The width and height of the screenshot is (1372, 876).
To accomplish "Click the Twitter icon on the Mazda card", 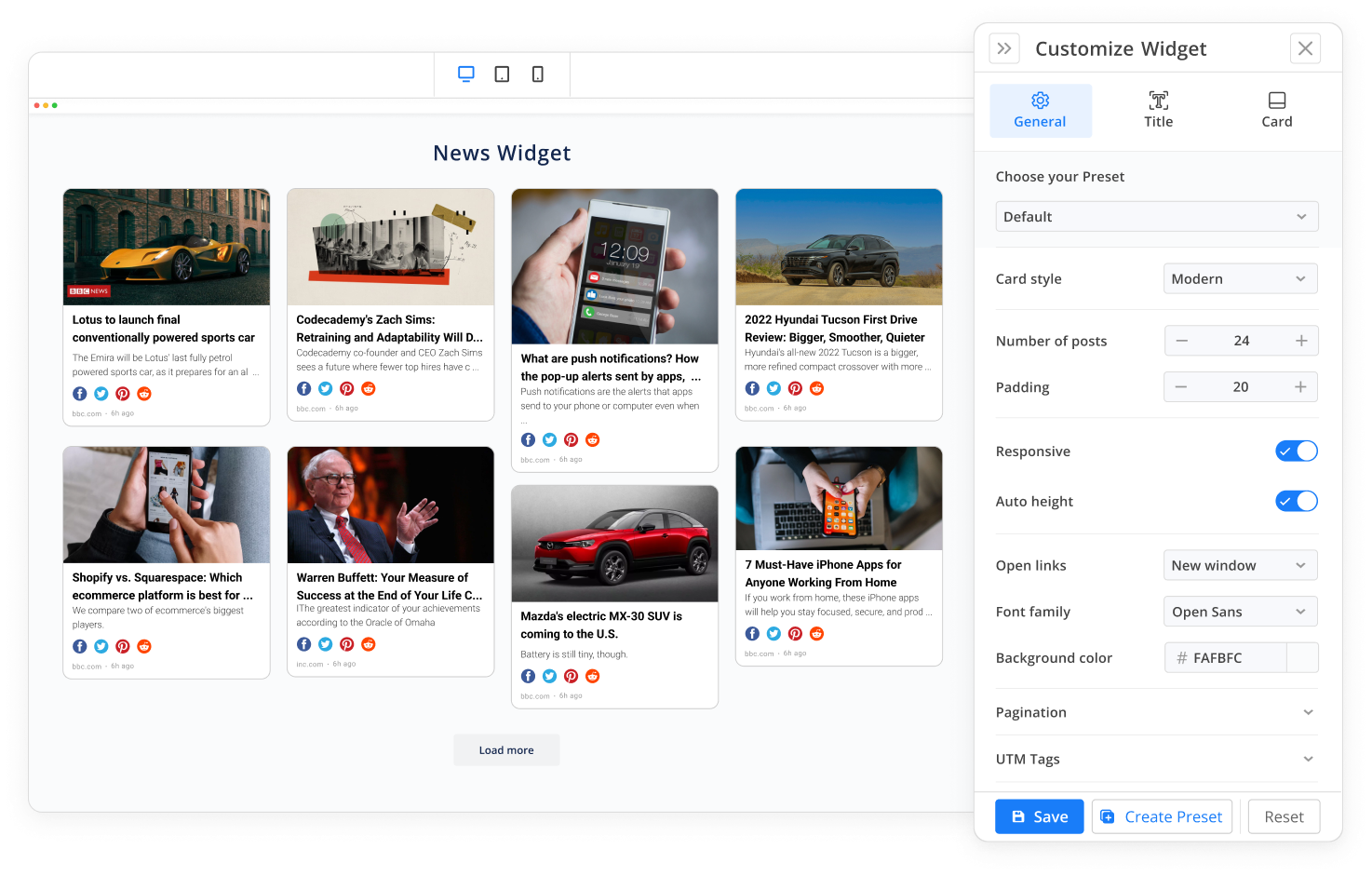I will click(549, 676).
